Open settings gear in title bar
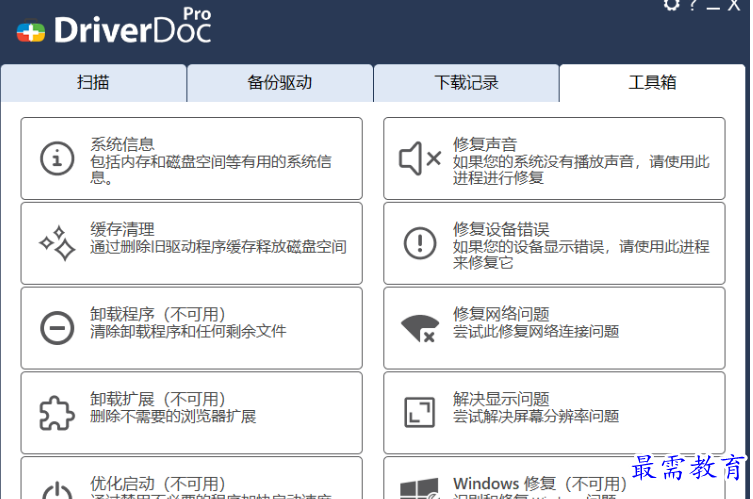753x499 pixels. coord(671,5)
